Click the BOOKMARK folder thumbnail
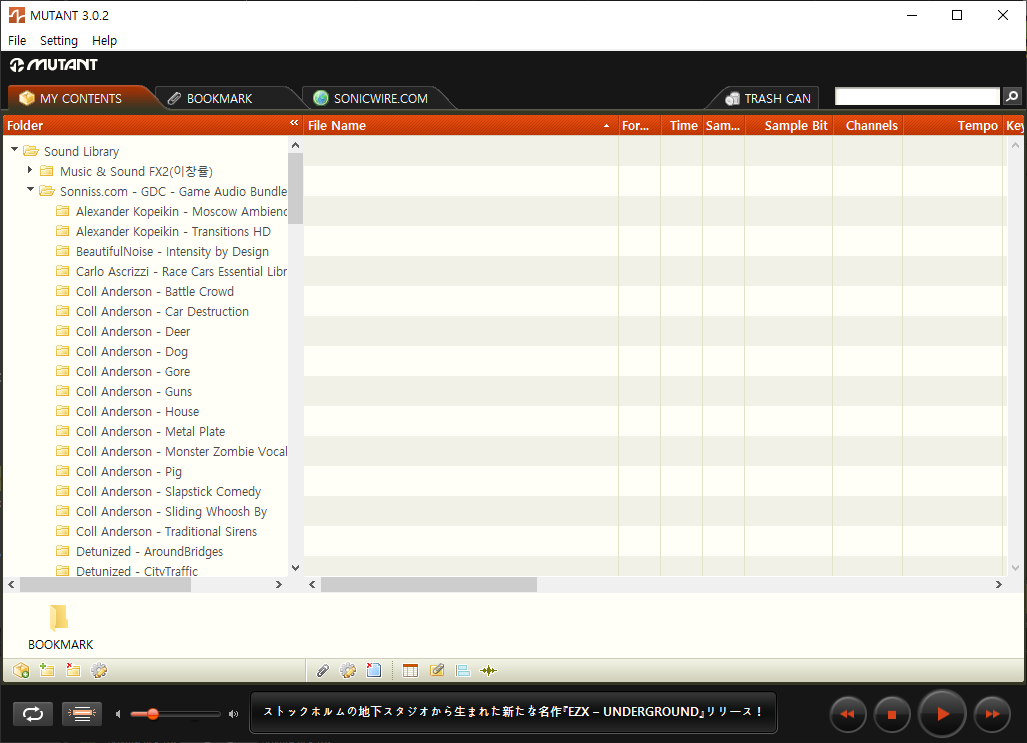Viewport: 1027px width, 743px height. [x=60, y=626]
